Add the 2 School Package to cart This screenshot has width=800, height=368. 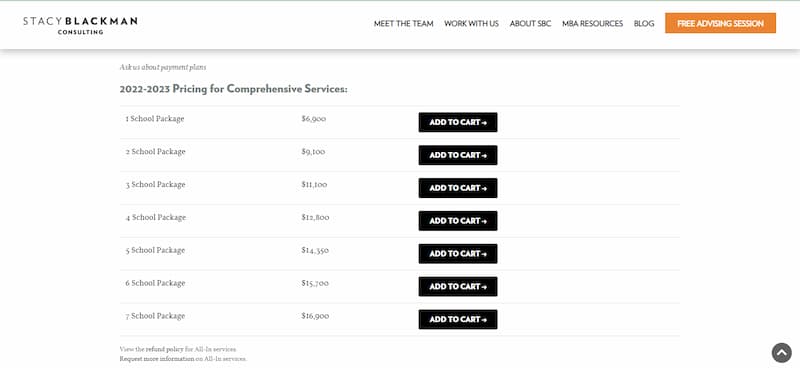click(x=458, y=155)
